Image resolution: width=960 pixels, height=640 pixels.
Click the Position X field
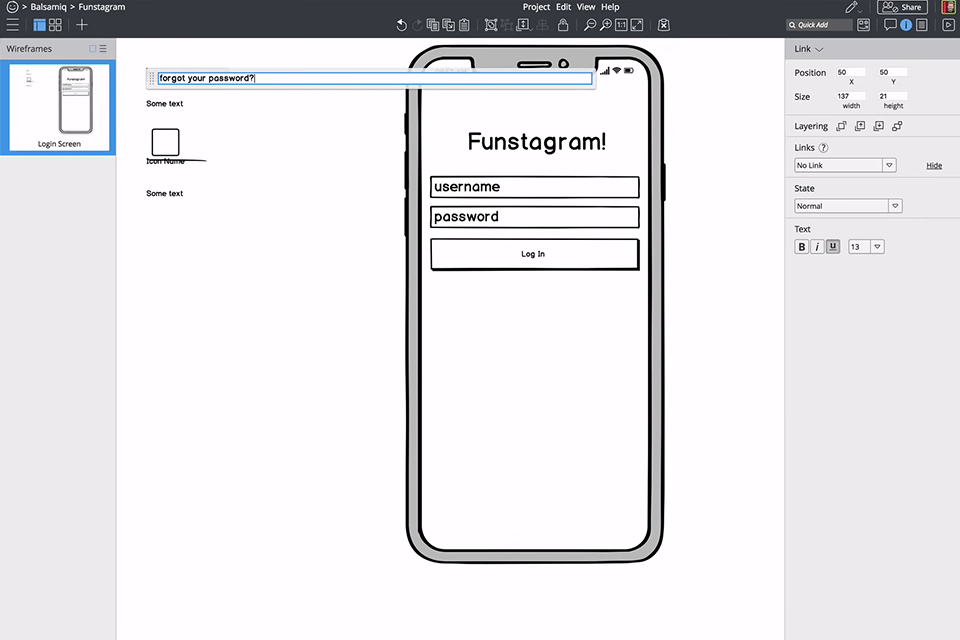pos(851,72)
